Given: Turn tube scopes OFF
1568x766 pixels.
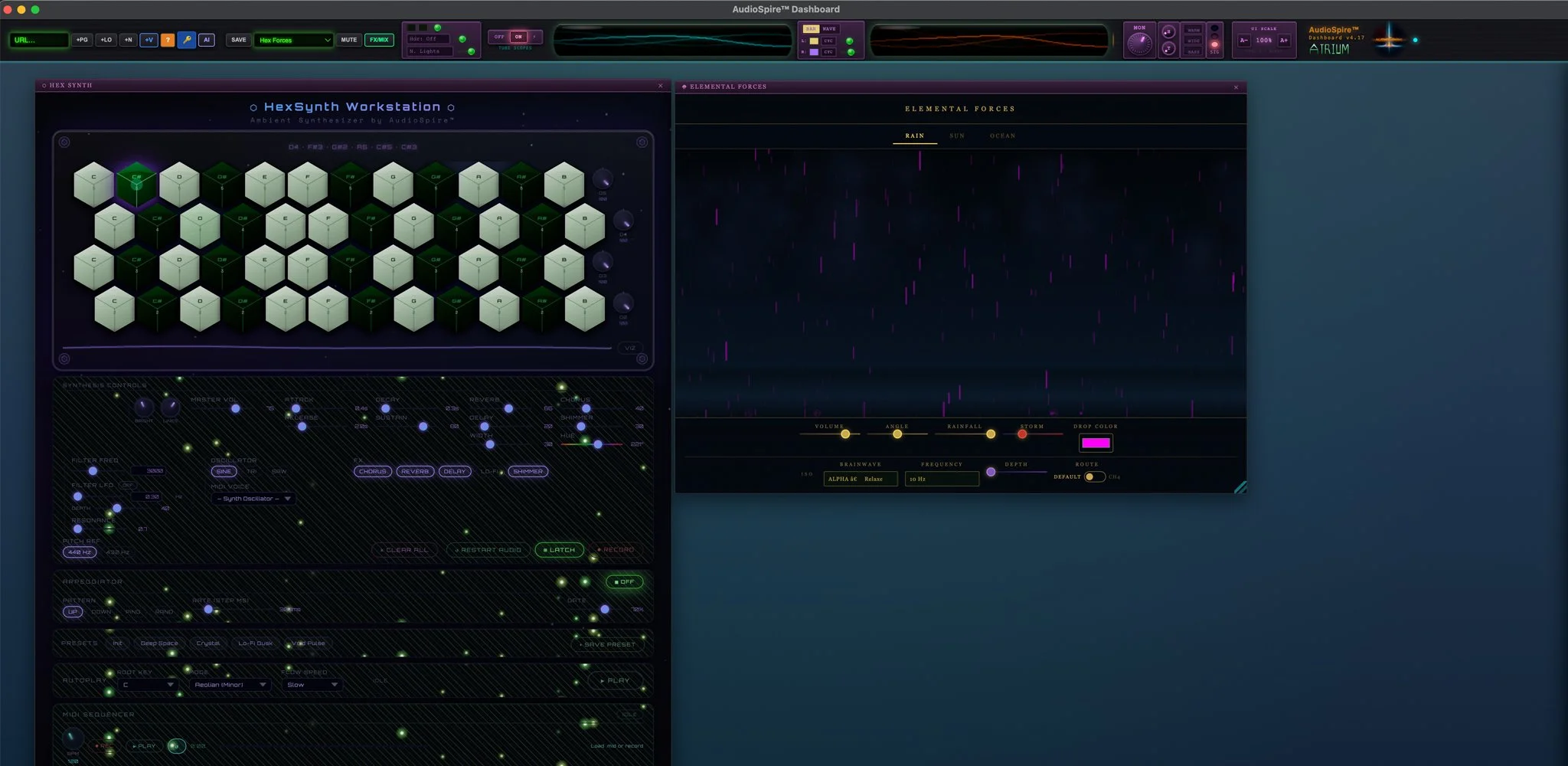Looking at the screenshot, I should (x=499, y=37).
